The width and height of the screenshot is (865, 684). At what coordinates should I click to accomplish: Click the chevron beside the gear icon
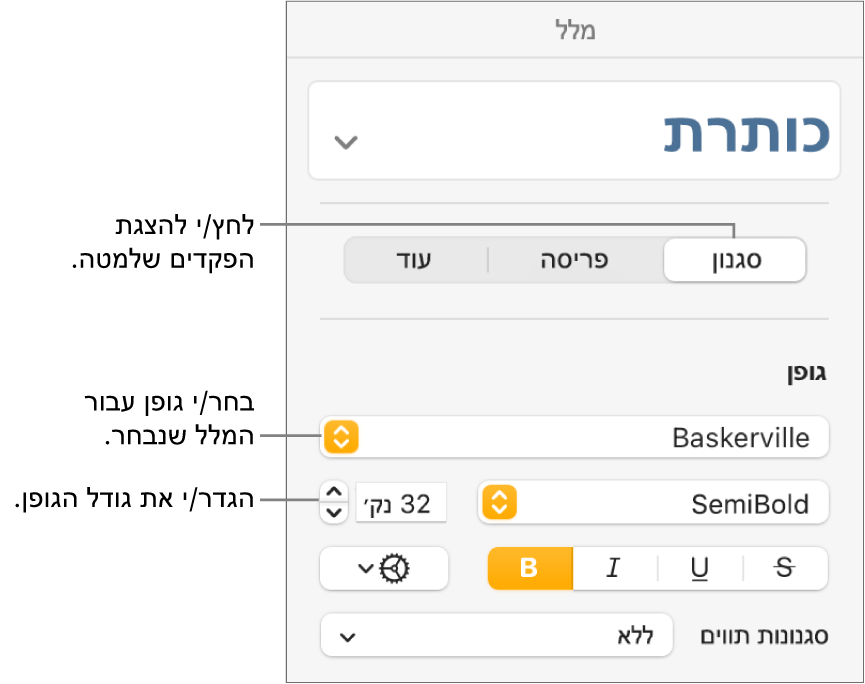(x=367, y=568)
